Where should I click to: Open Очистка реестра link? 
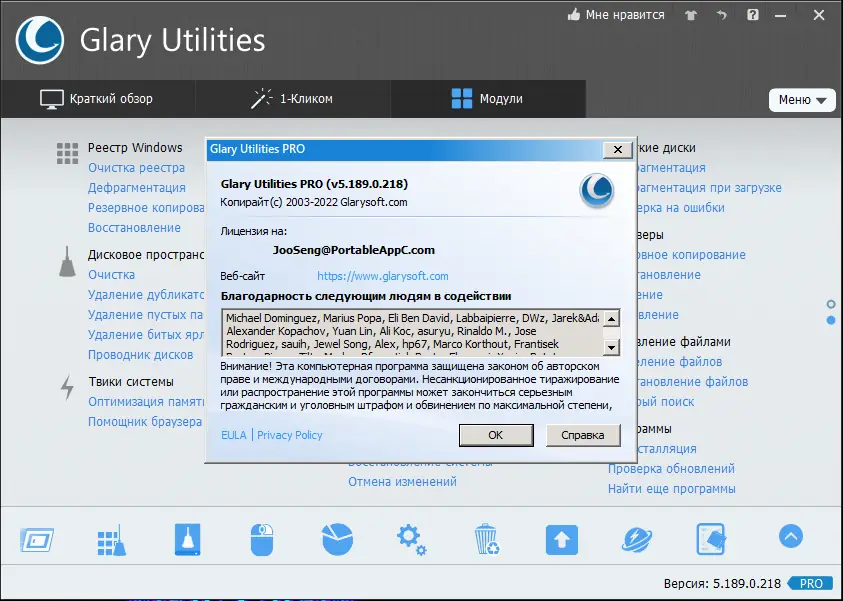pos(137,168)
